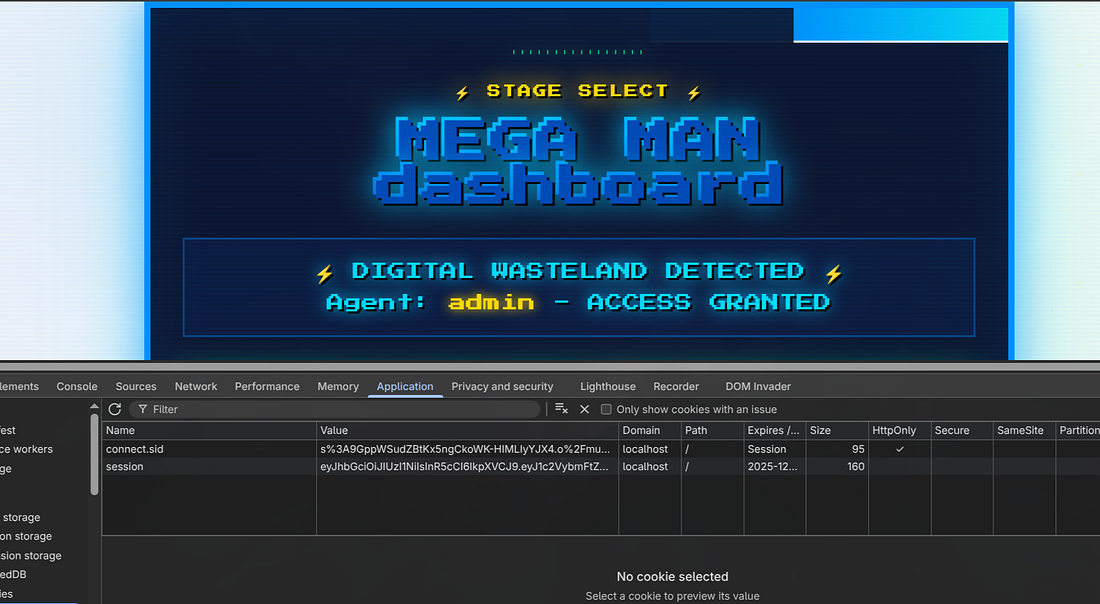Sort by HttpOnly column header
The width and height of the screenshot is (1100, 604).
[899, 431]
